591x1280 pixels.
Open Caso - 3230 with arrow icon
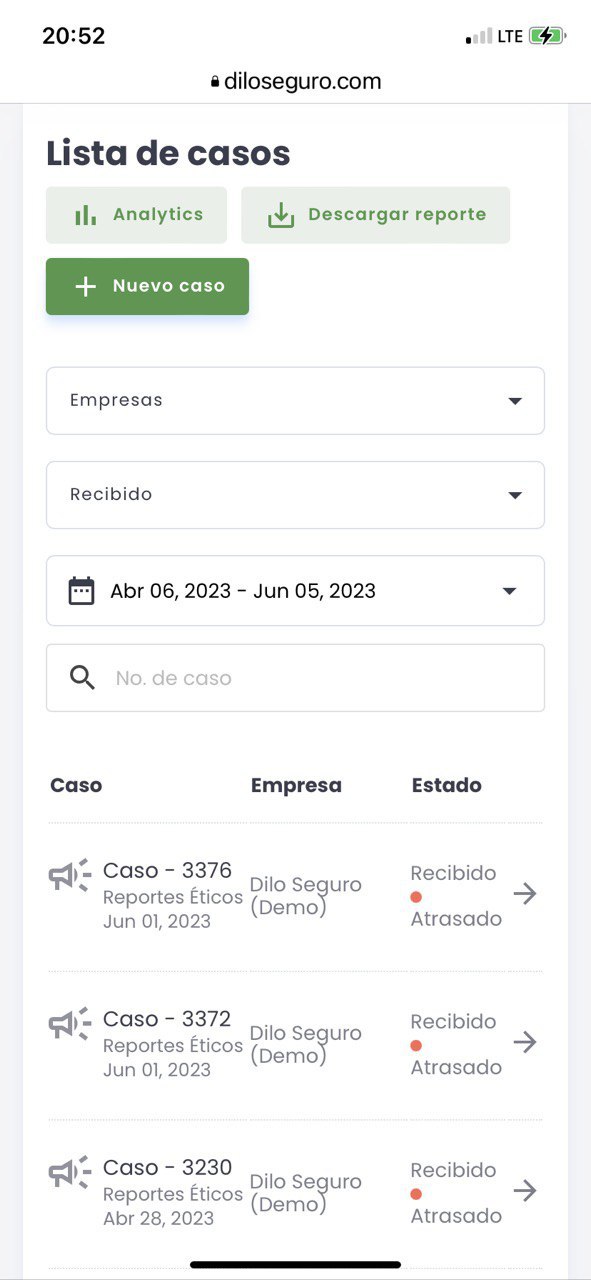pos(525,1190)
